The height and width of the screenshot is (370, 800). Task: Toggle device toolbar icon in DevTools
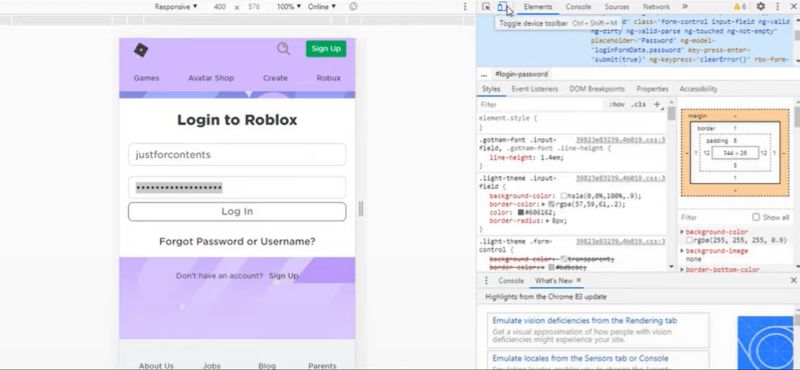coord(502,7)
